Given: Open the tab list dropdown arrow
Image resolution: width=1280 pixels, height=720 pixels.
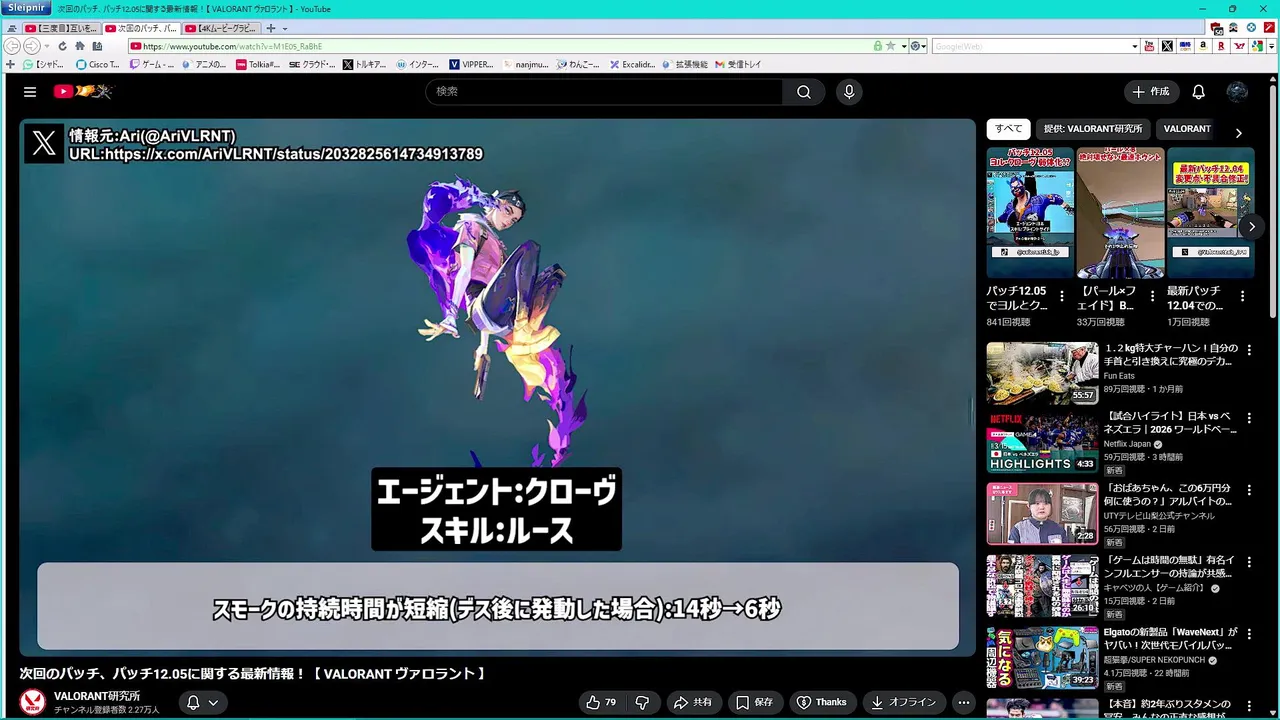Looking at the screenshot, I should (x=285, y=28).
